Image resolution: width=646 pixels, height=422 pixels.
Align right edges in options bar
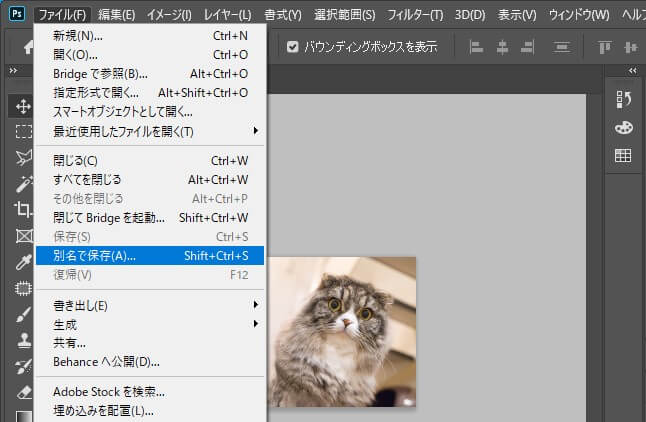click(528, 47)
